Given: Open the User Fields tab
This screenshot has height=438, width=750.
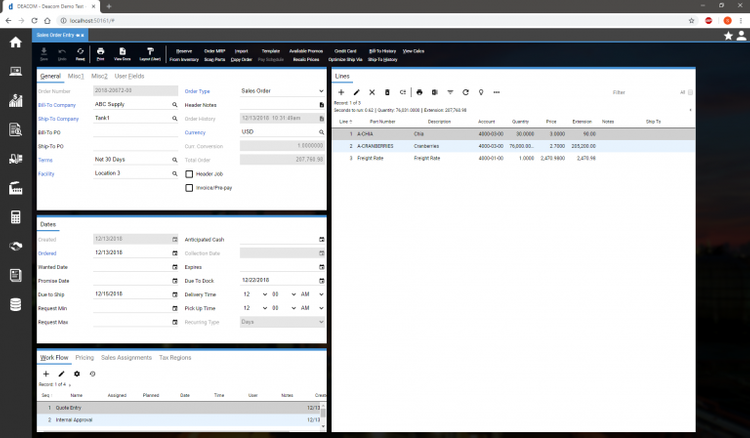Looking at the screenshot, I should coord(129,76).
